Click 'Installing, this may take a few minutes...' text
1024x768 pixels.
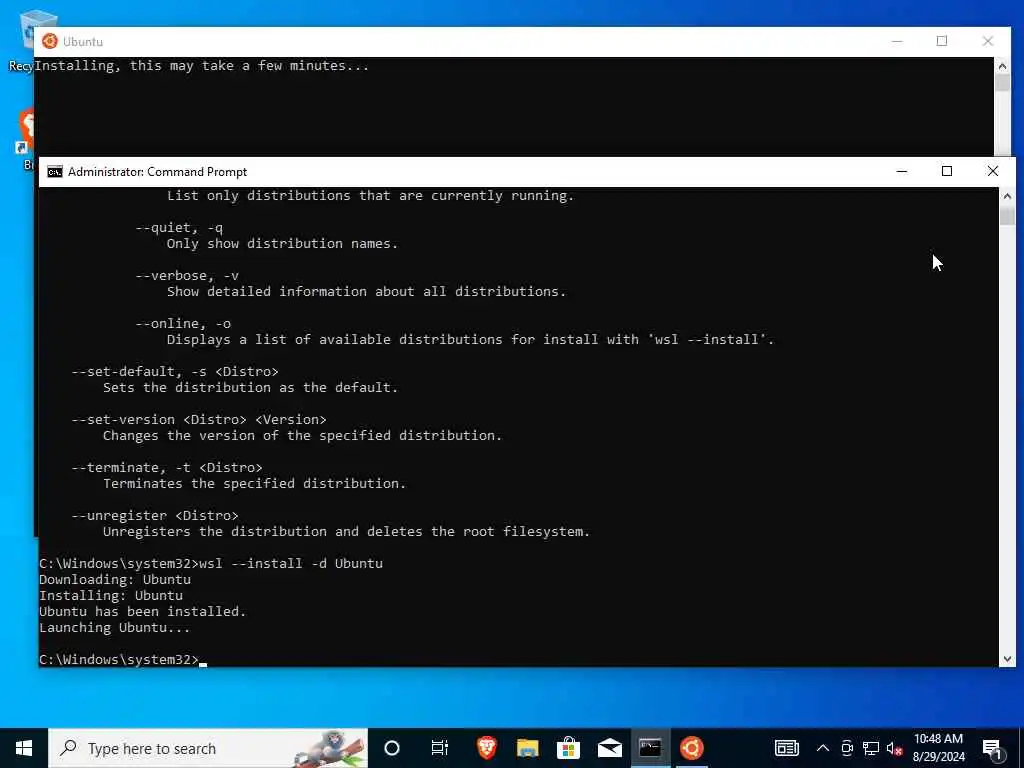pyautogui.click(x=202, y=65)
